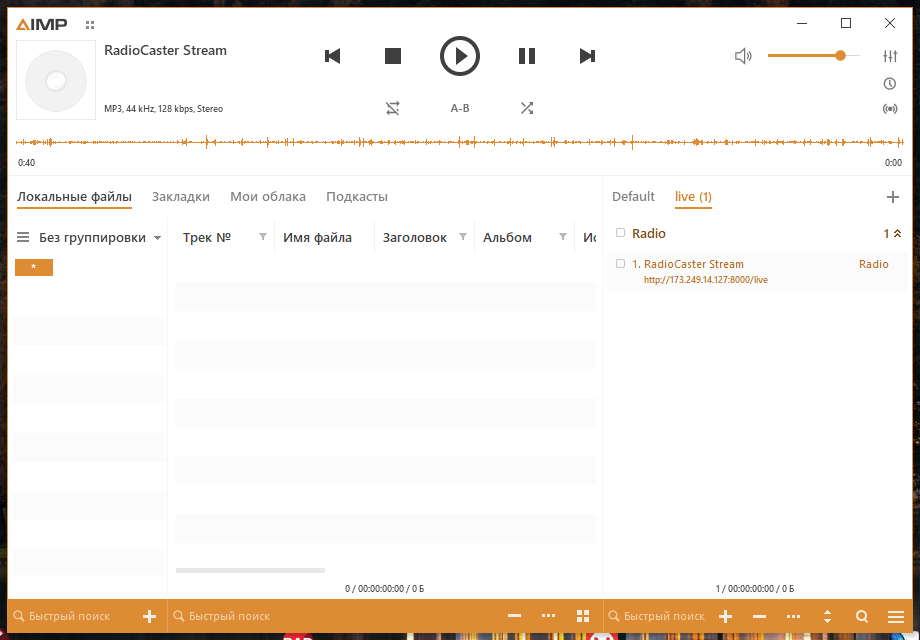
Task: Open playlist search magnifier icon
Action: point(862,616)
